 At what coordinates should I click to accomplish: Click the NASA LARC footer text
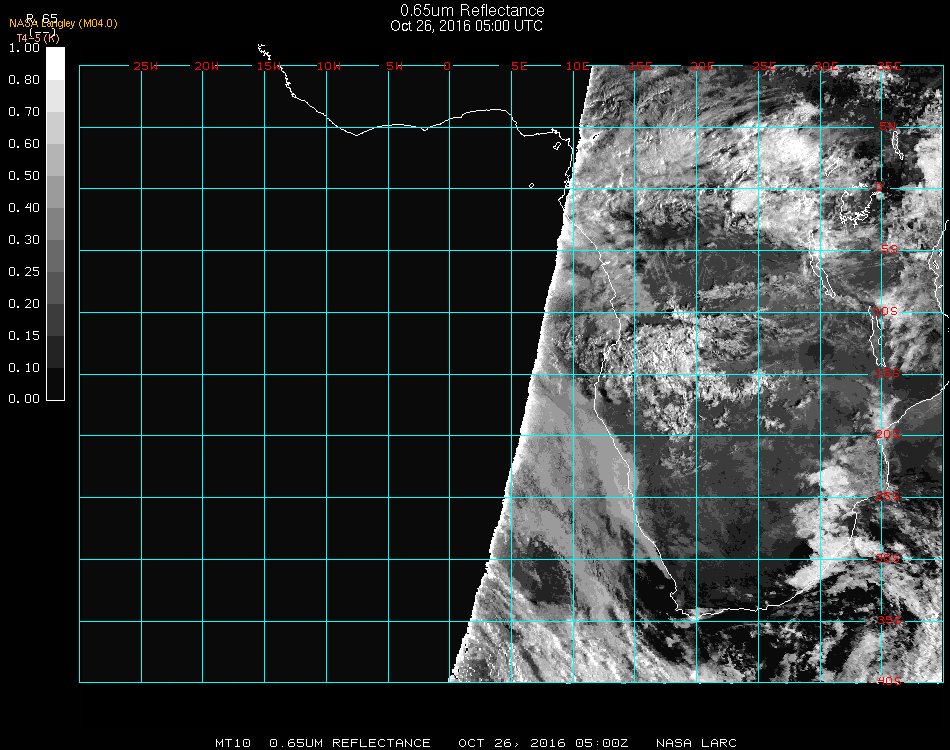[x=696, y=743]
